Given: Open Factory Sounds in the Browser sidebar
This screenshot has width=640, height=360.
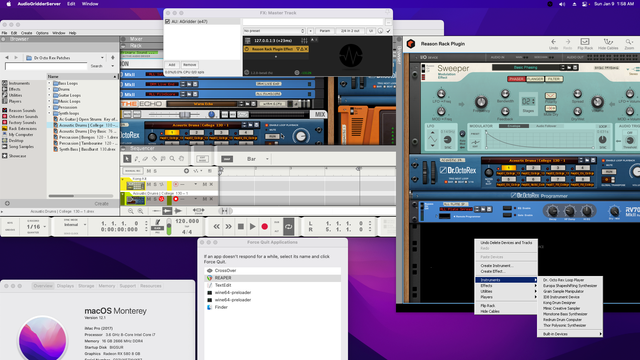Looking at the screenshot, I should click(22, 122).
